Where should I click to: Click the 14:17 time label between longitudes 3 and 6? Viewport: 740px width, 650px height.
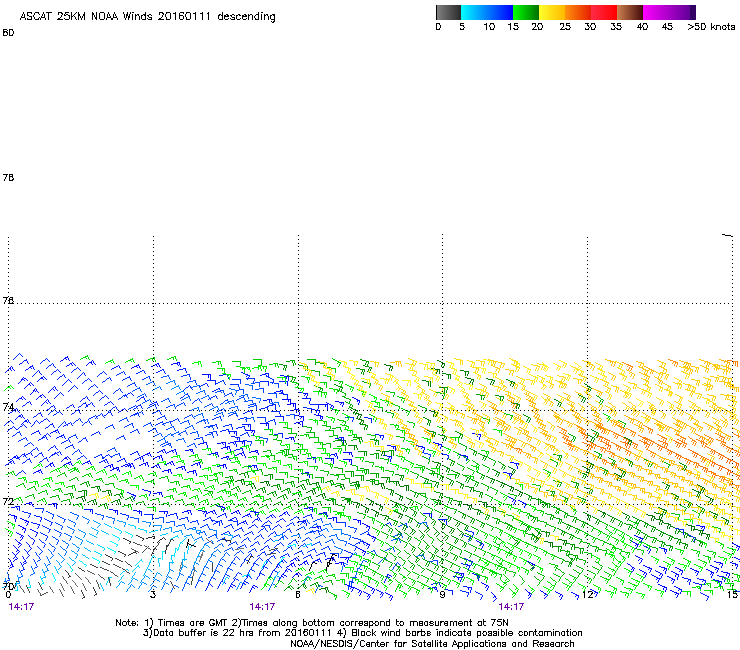point(262,607)
